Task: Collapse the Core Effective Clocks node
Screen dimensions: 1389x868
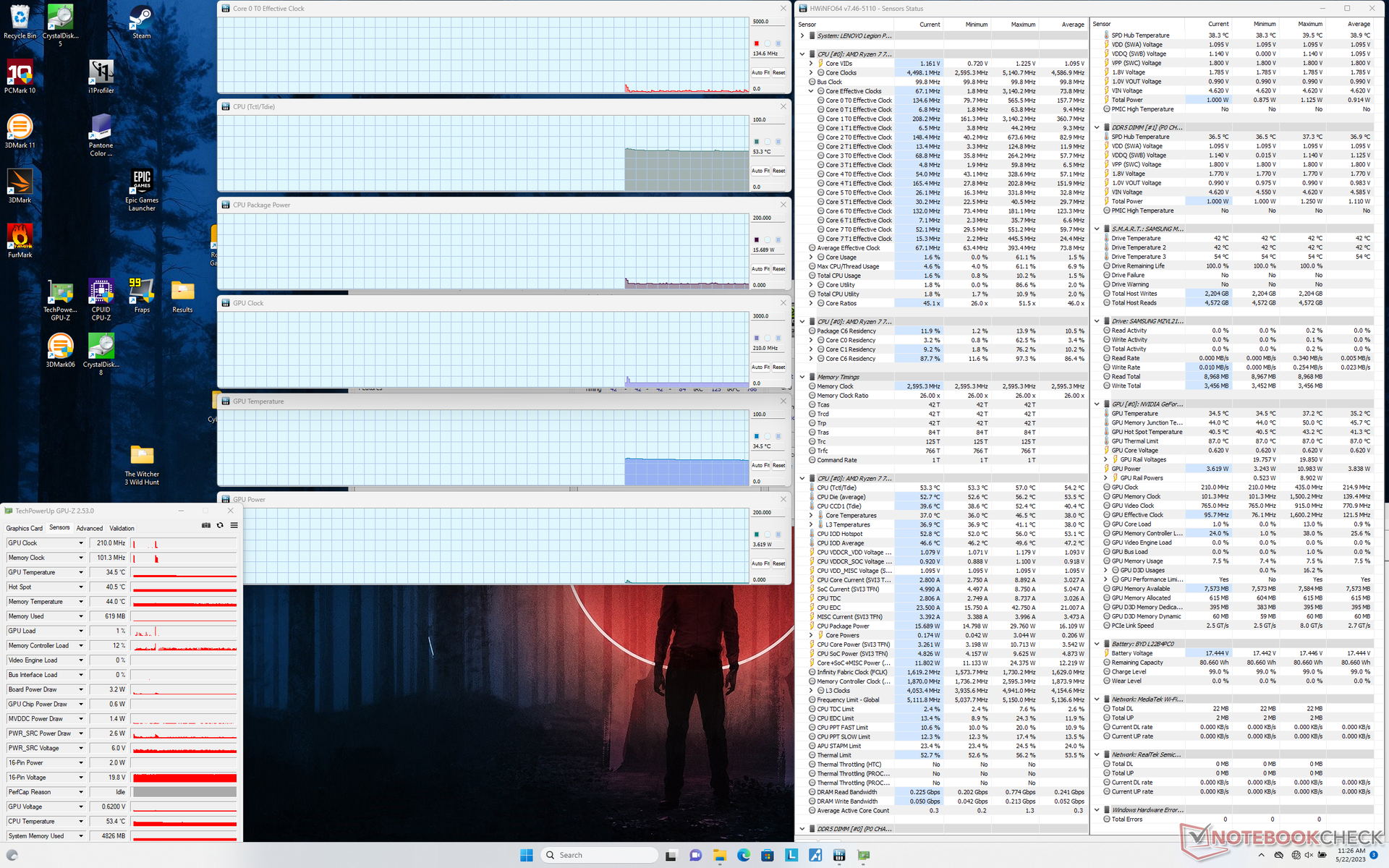Action: (811, 91)
